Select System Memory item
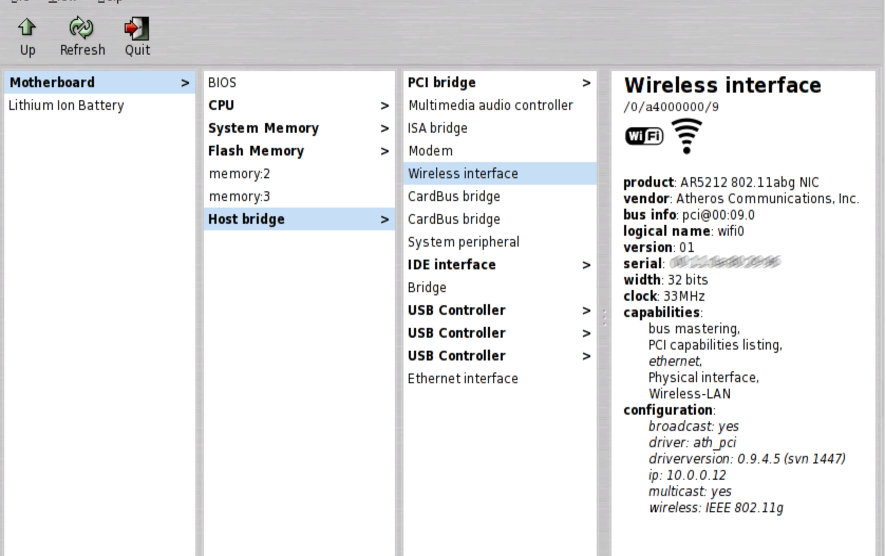Viewport: 886px width, 556px height. click(299, 128)
